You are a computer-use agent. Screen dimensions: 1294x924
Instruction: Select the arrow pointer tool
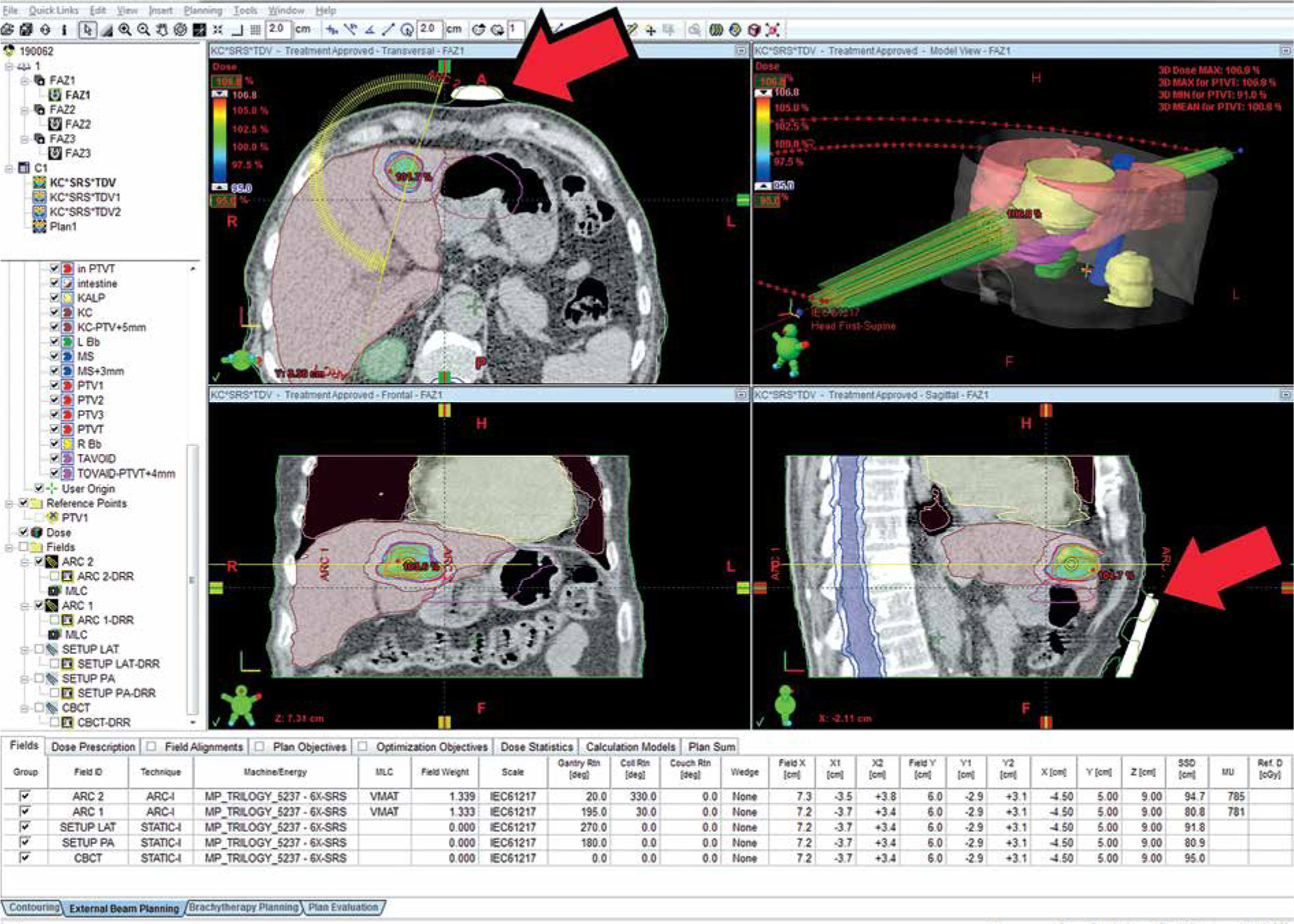[87, 29]
